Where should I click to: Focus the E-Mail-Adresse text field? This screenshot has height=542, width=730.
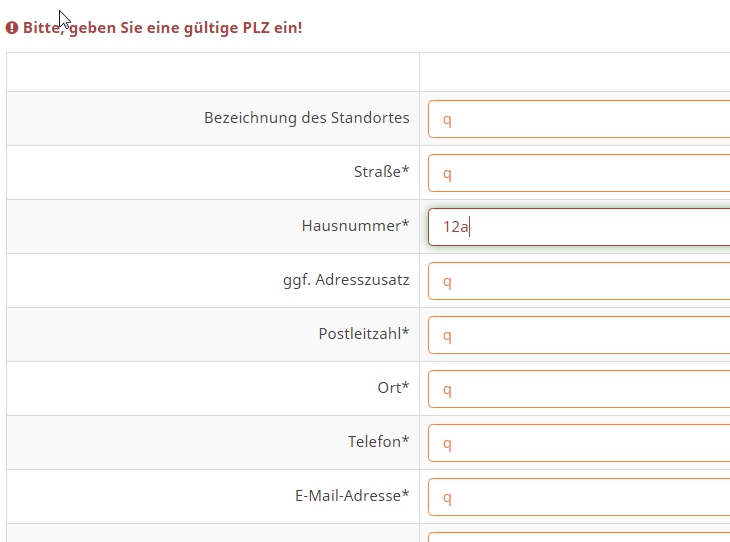coord(579,497)
